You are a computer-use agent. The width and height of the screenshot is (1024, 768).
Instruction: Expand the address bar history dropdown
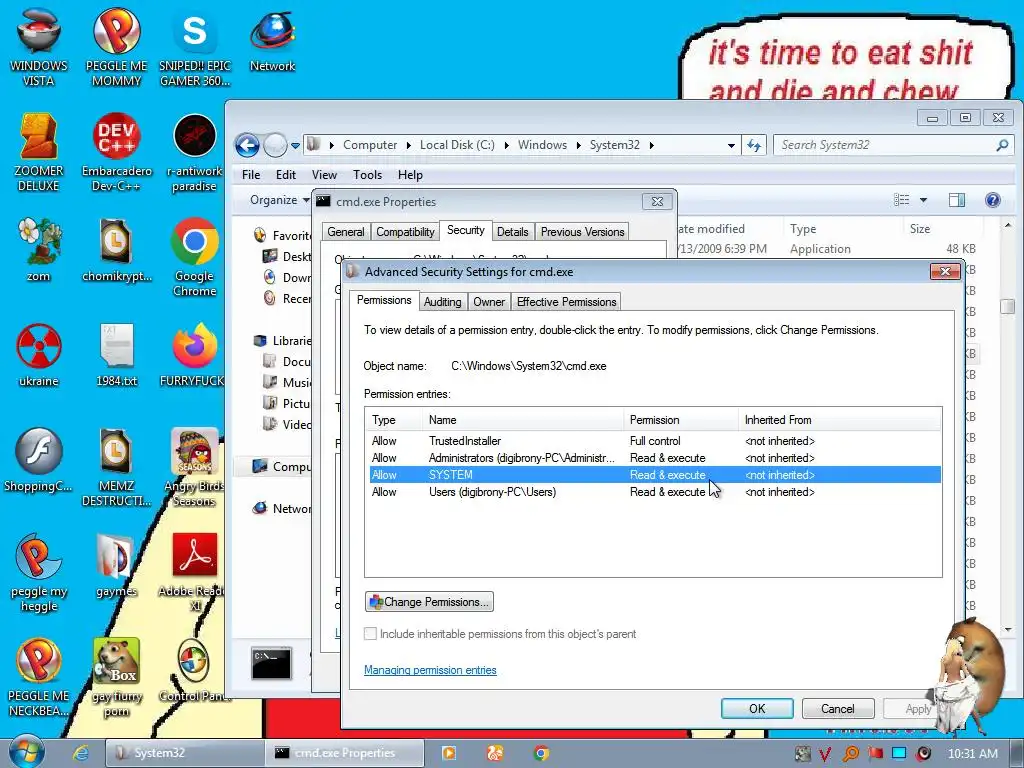tap(731, 145)
